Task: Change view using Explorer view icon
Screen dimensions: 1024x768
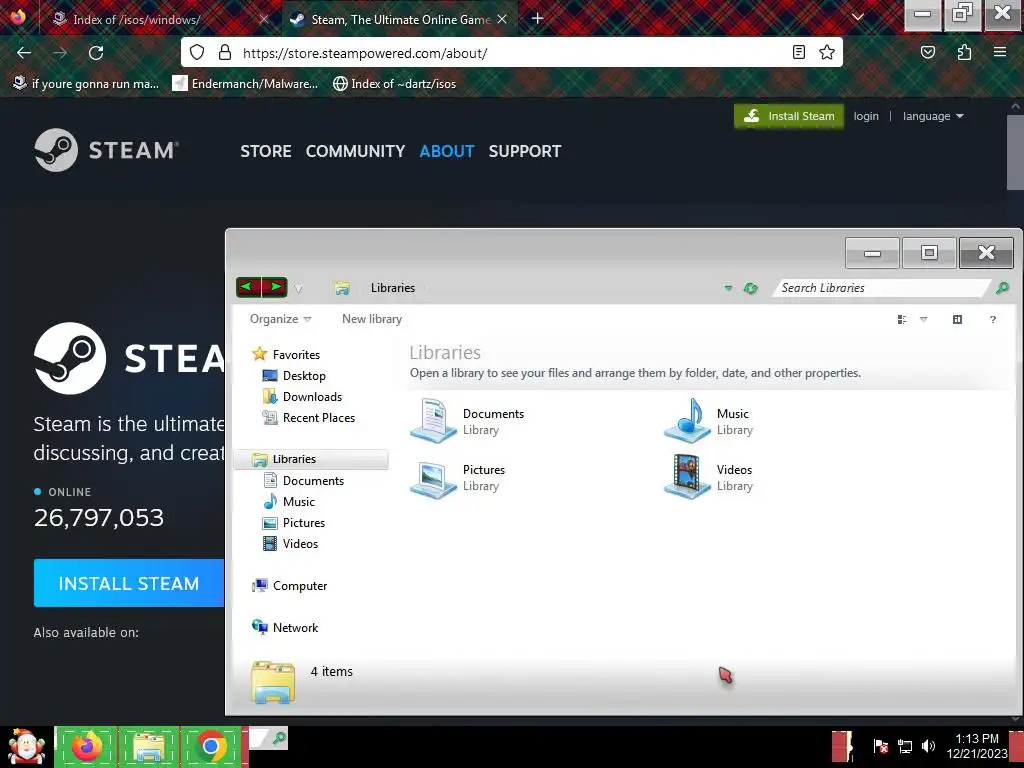Action: pyautogui.click(x=902, y=319)
